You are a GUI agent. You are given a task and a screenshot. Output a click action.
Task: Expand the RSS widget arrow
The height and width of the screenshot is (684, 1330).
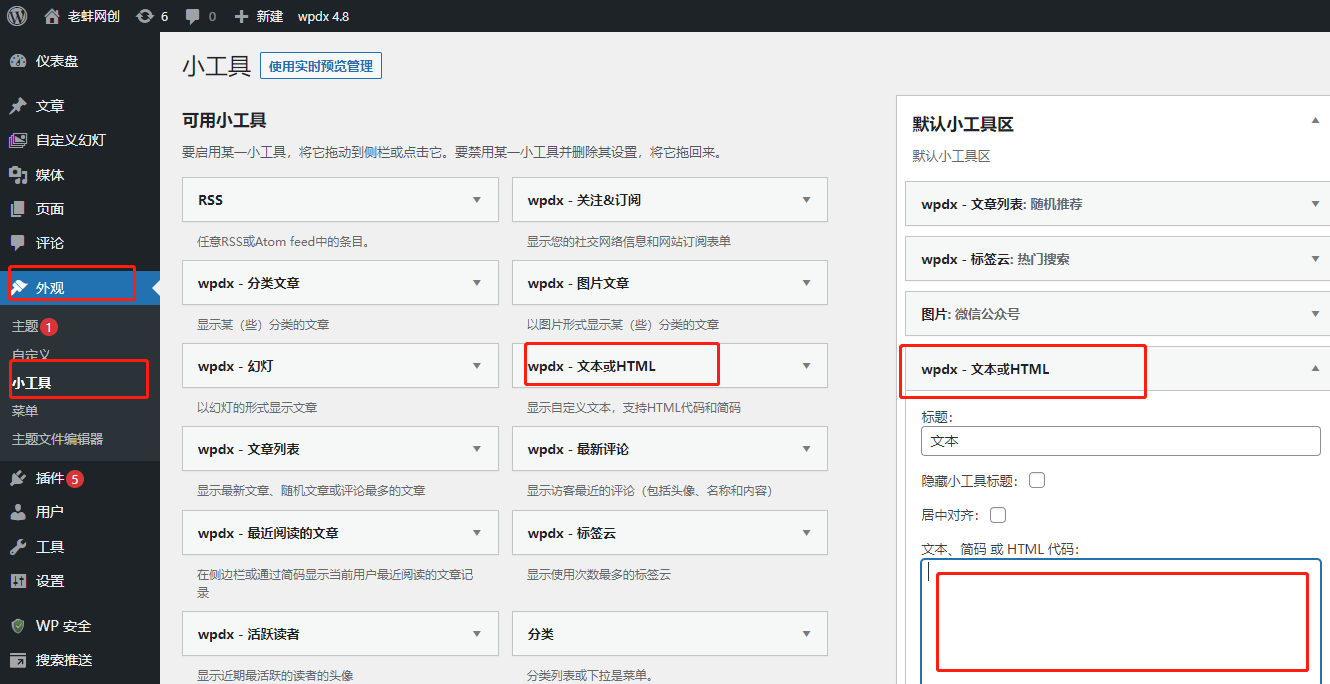[477, 200]
